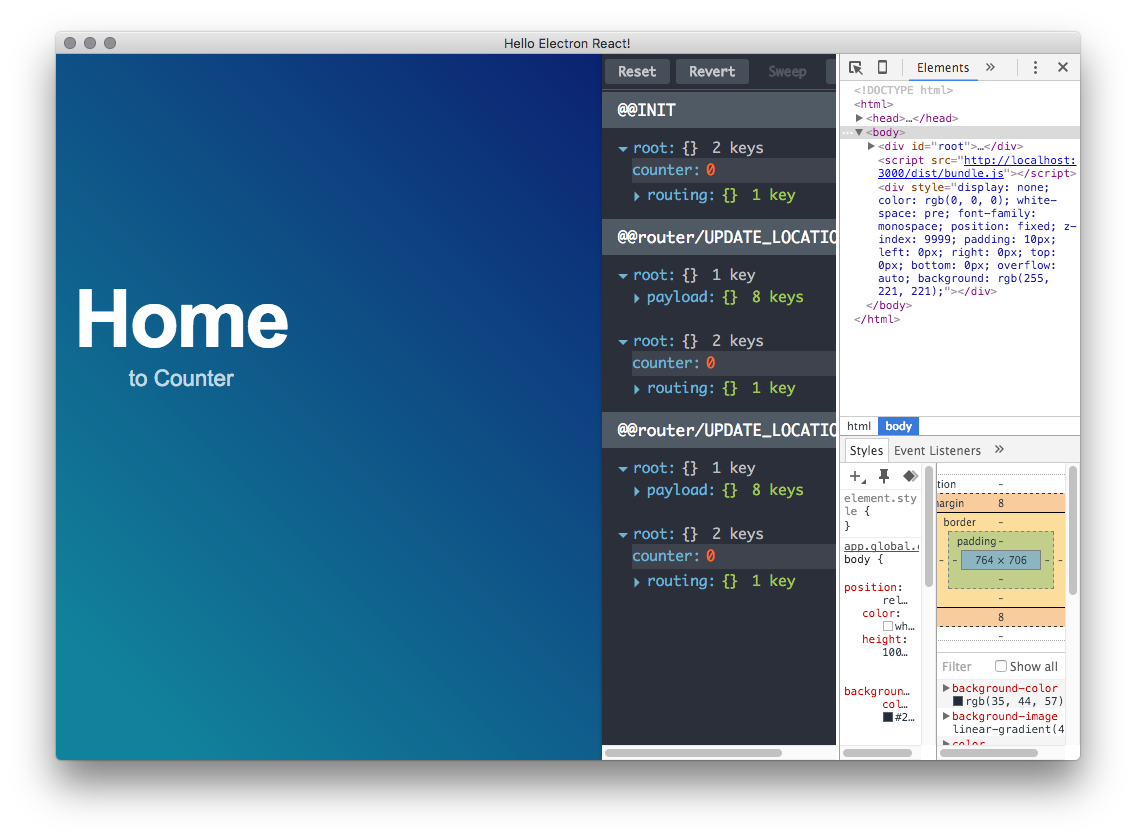Click the Revert button

point(712,72)
